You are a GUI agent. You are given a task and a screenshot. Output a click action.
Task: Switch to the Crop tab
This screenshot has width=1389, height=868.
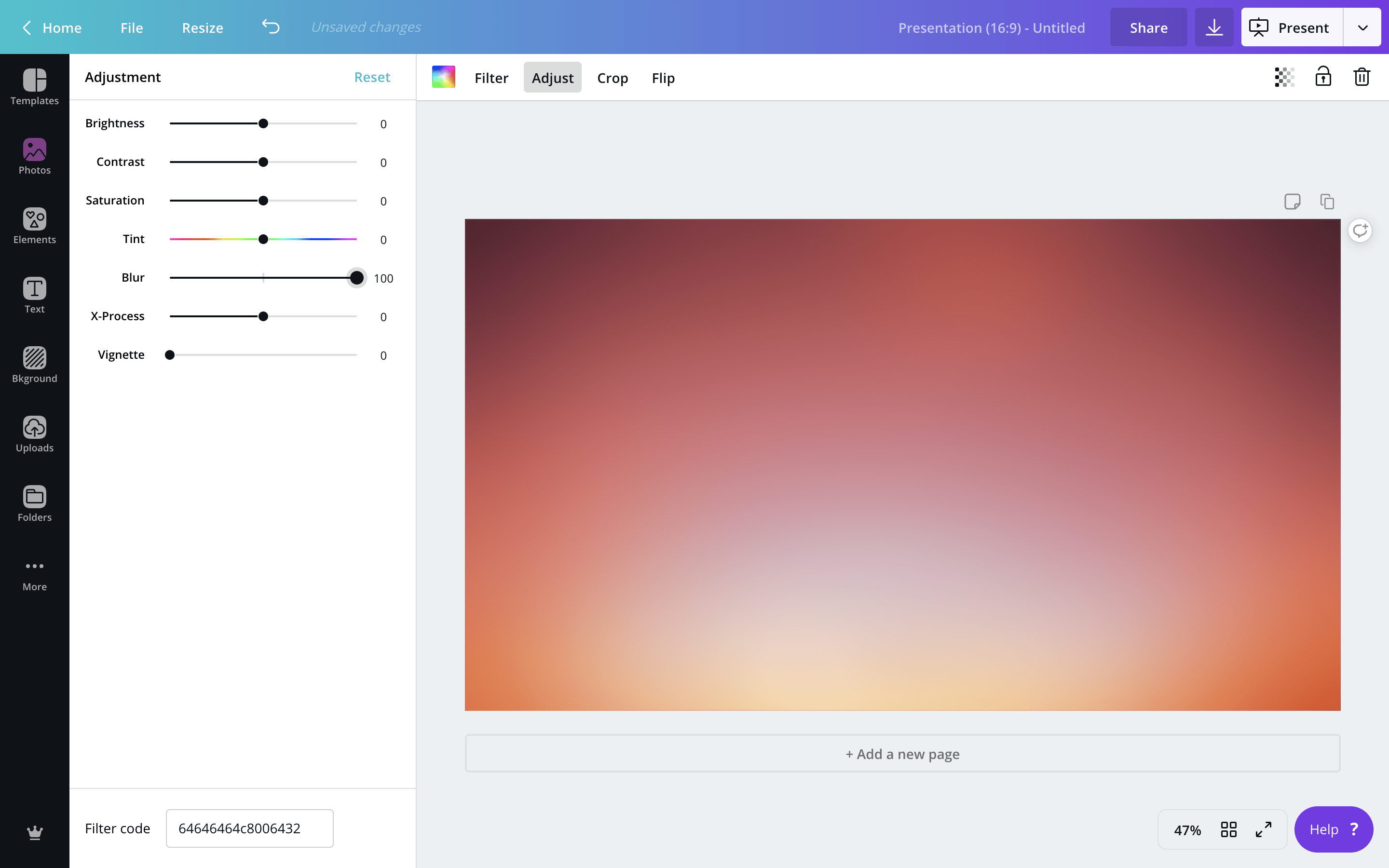click(612, 78)
